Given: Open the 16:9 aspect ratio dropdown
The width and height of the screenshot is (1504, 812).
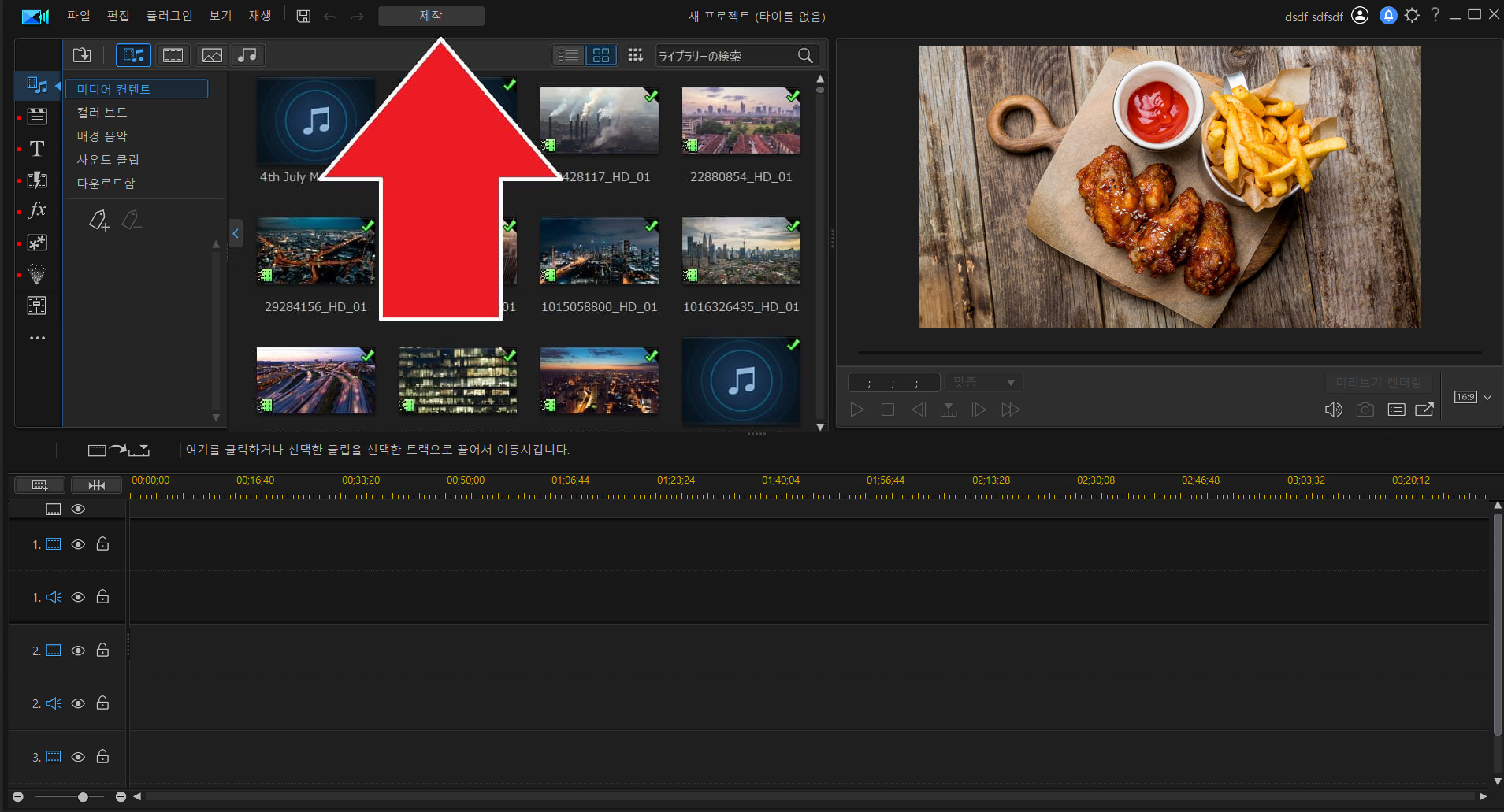Looking at the screenshot, I should pyautogui.click(x=1472, y=397).
